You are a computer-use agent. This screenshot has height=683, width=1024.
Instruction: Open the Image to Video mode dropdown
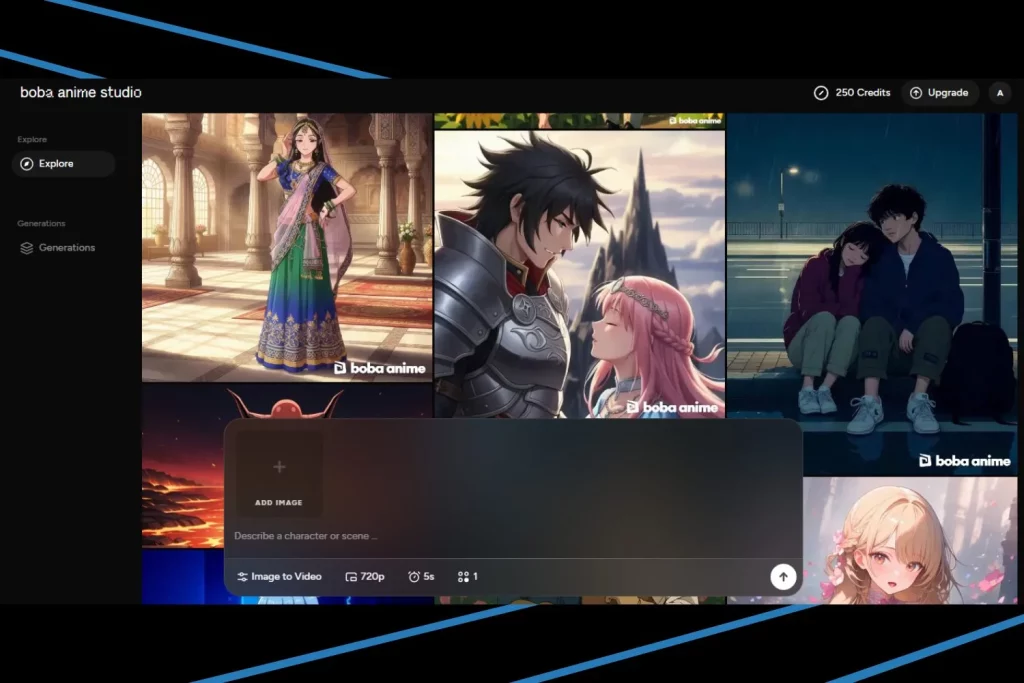[279, 577]
